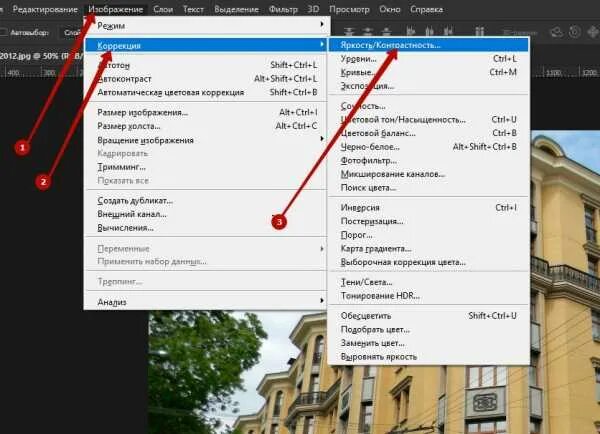Open the Кривые adjustment
The height and width of the screenshot is (434, 600).
[x=429, y=72]
